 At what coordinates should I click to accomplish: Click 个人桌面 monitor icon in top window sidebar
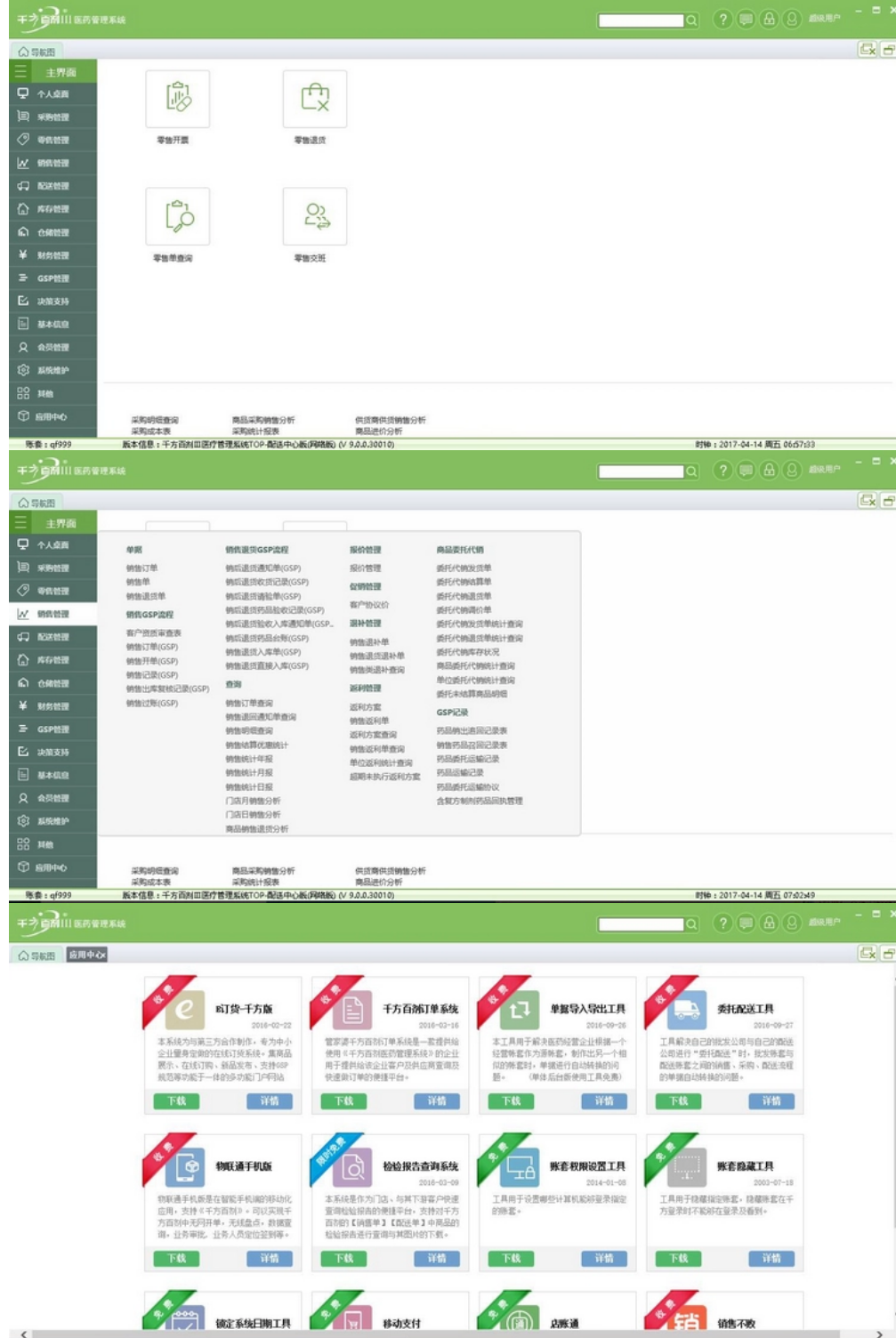click(x=23, y=93)
